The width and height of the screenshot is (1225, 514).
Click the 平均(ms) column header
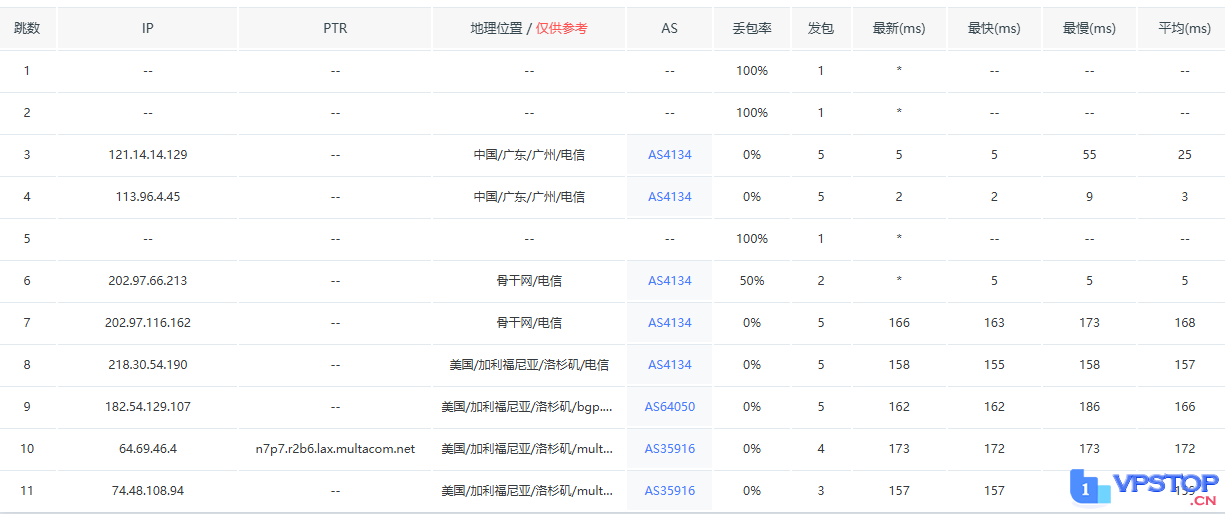(x=1184, y=29)
